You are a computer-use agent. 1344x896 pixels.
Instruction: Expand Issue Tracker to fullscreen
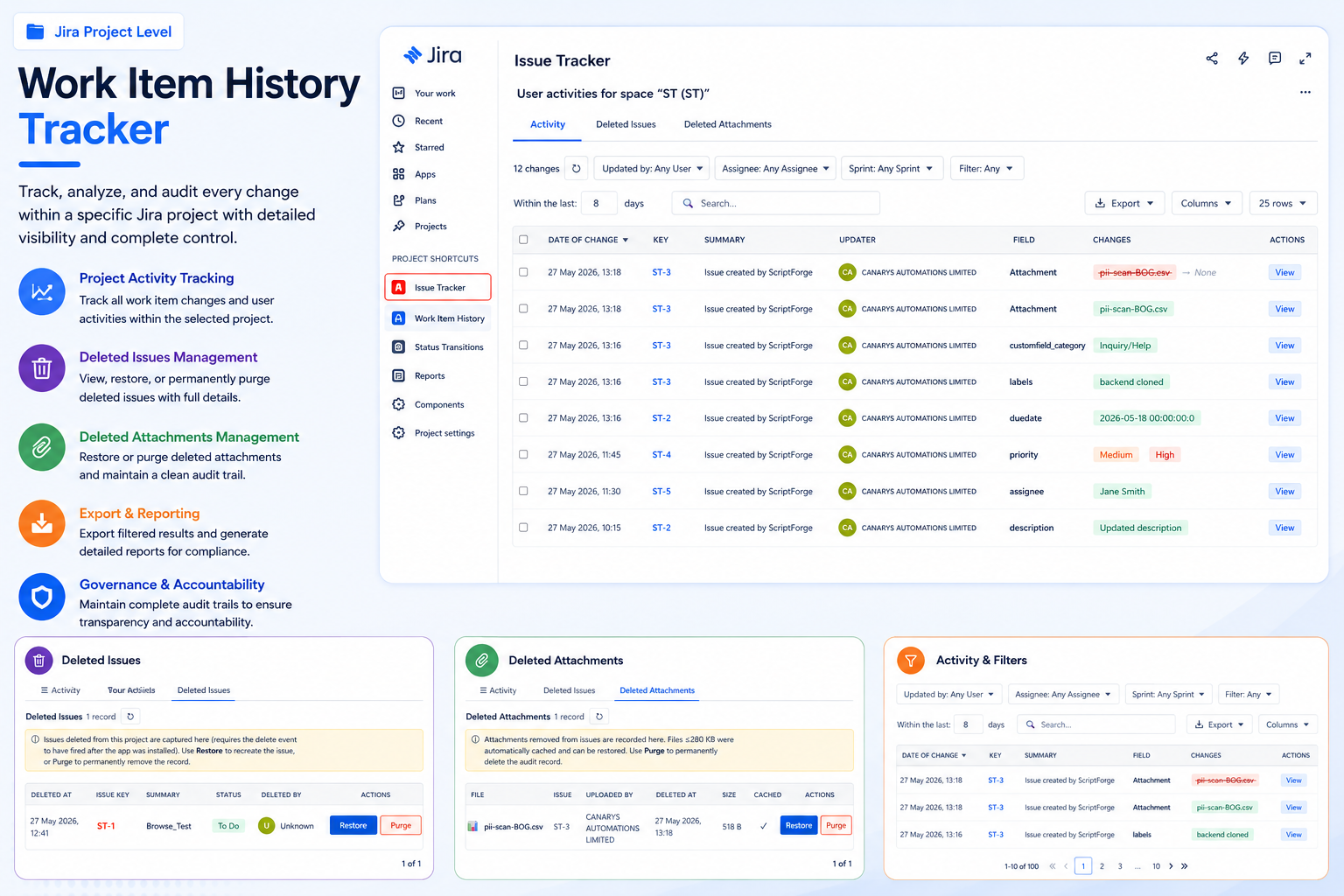pyautogui.click(x=1305, y=59)
